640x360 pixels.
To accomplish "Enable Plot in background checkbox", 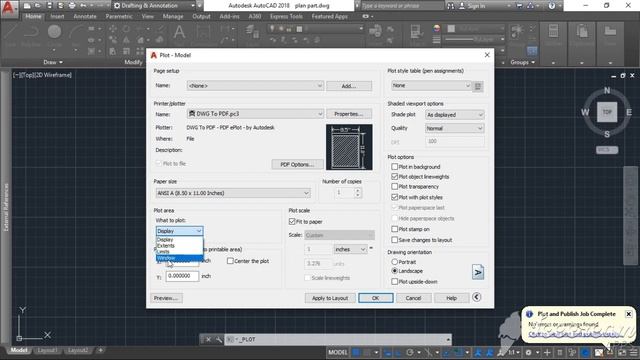I will coord(394,167).
